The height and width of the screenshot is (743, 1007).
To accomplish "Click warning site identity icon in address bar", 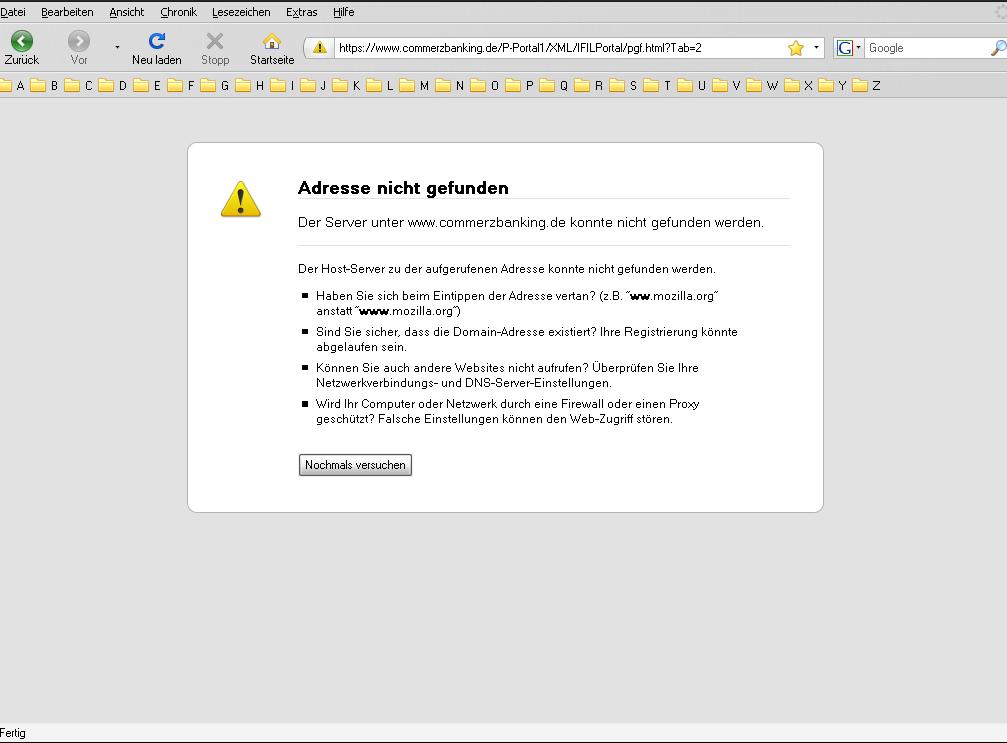I will 319,48.
